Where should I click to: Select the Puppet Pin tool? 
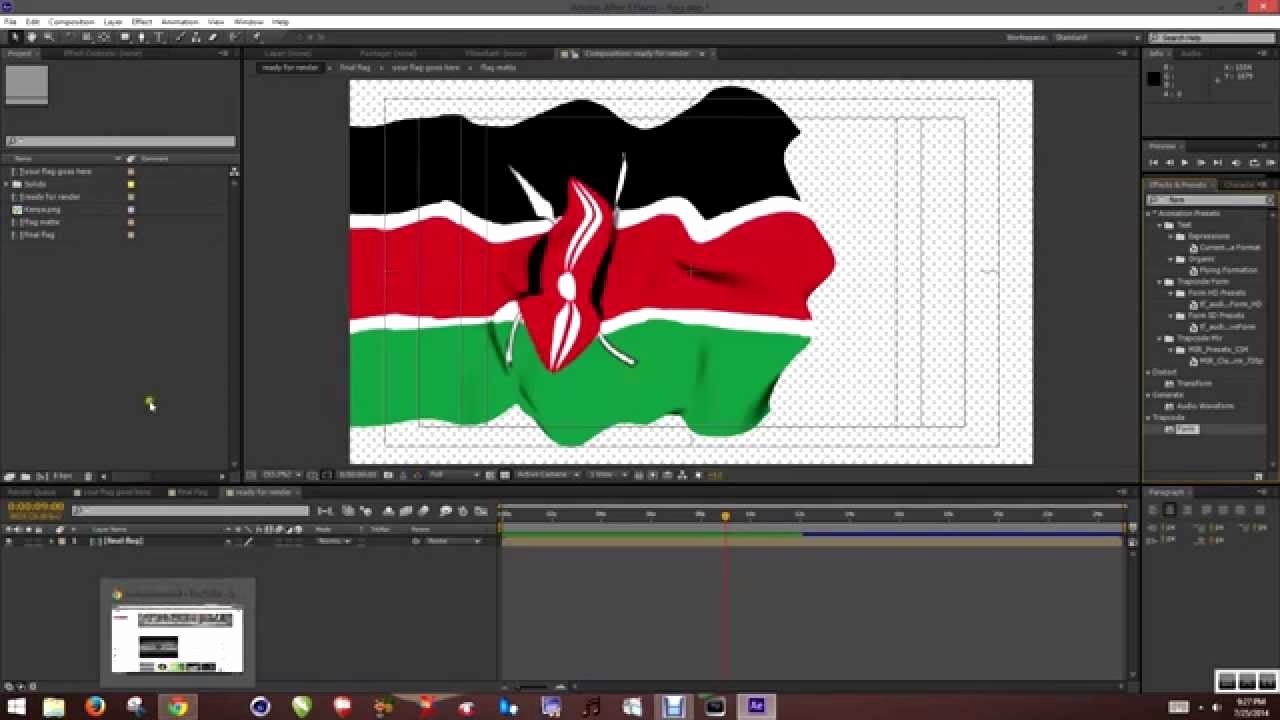pyautogui.click(x=256, y=37)
